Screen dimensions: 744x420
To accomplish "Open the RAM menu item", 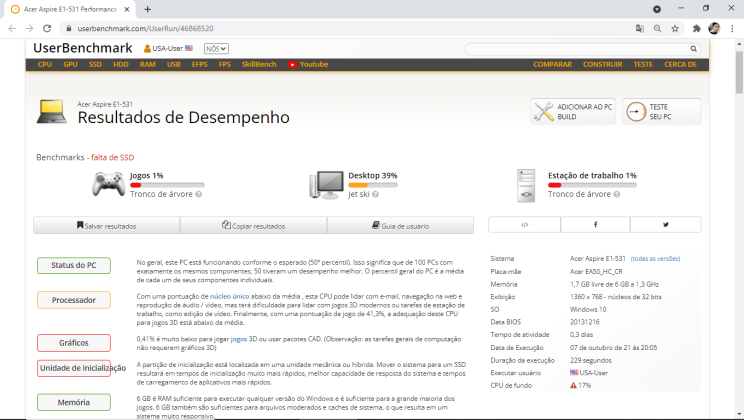I will tap(148, 65).
